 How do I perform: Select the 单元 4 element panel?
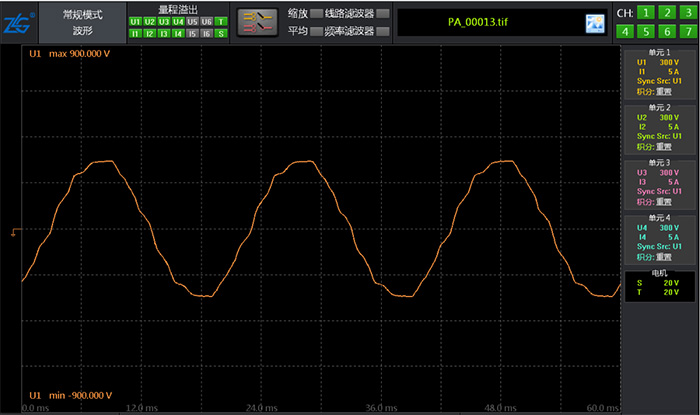[660, 238]
